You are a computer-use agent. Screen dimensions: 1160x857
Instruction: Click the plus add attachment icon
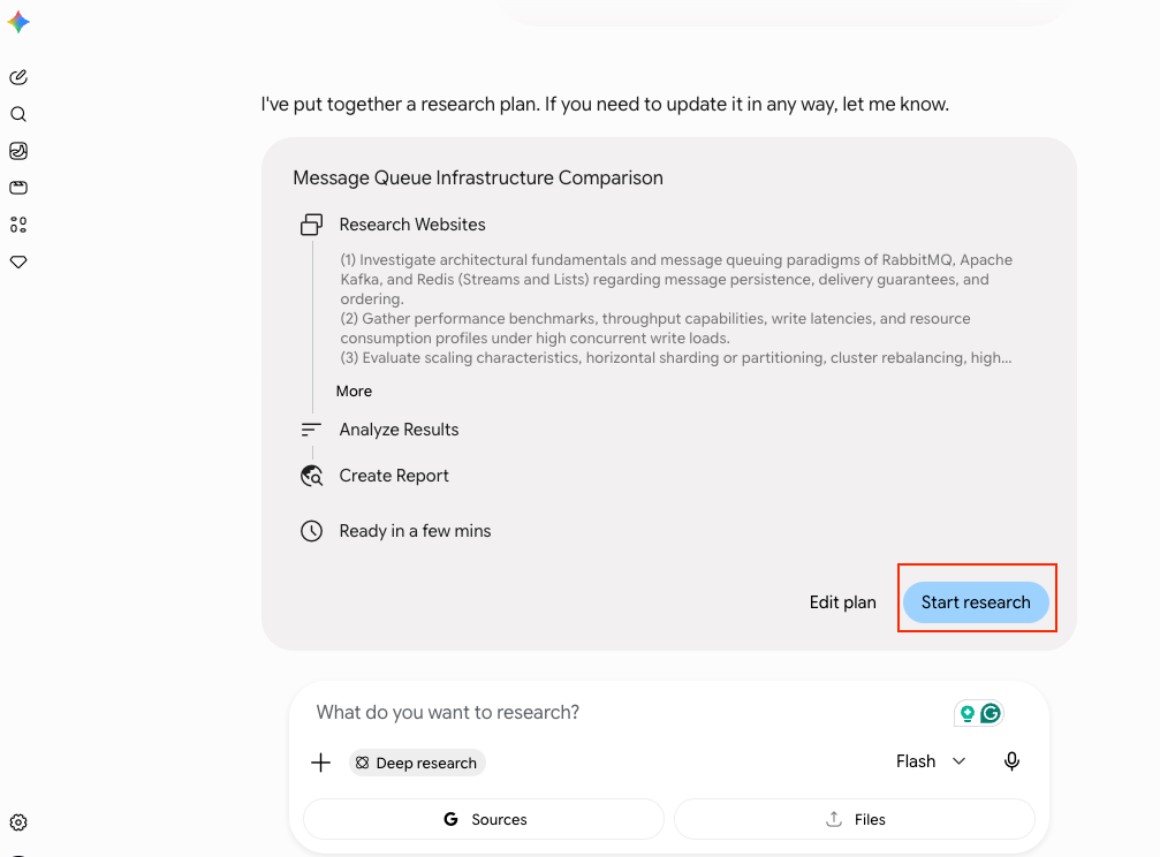pos(320,762)
